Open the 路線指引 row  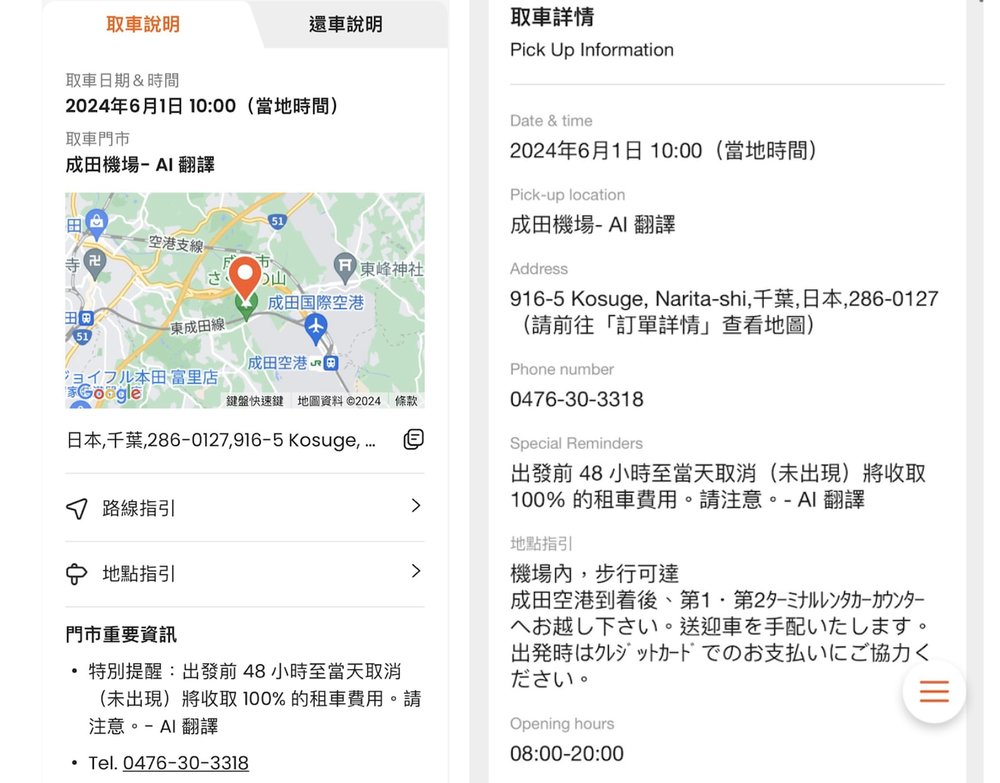(244, 508)
